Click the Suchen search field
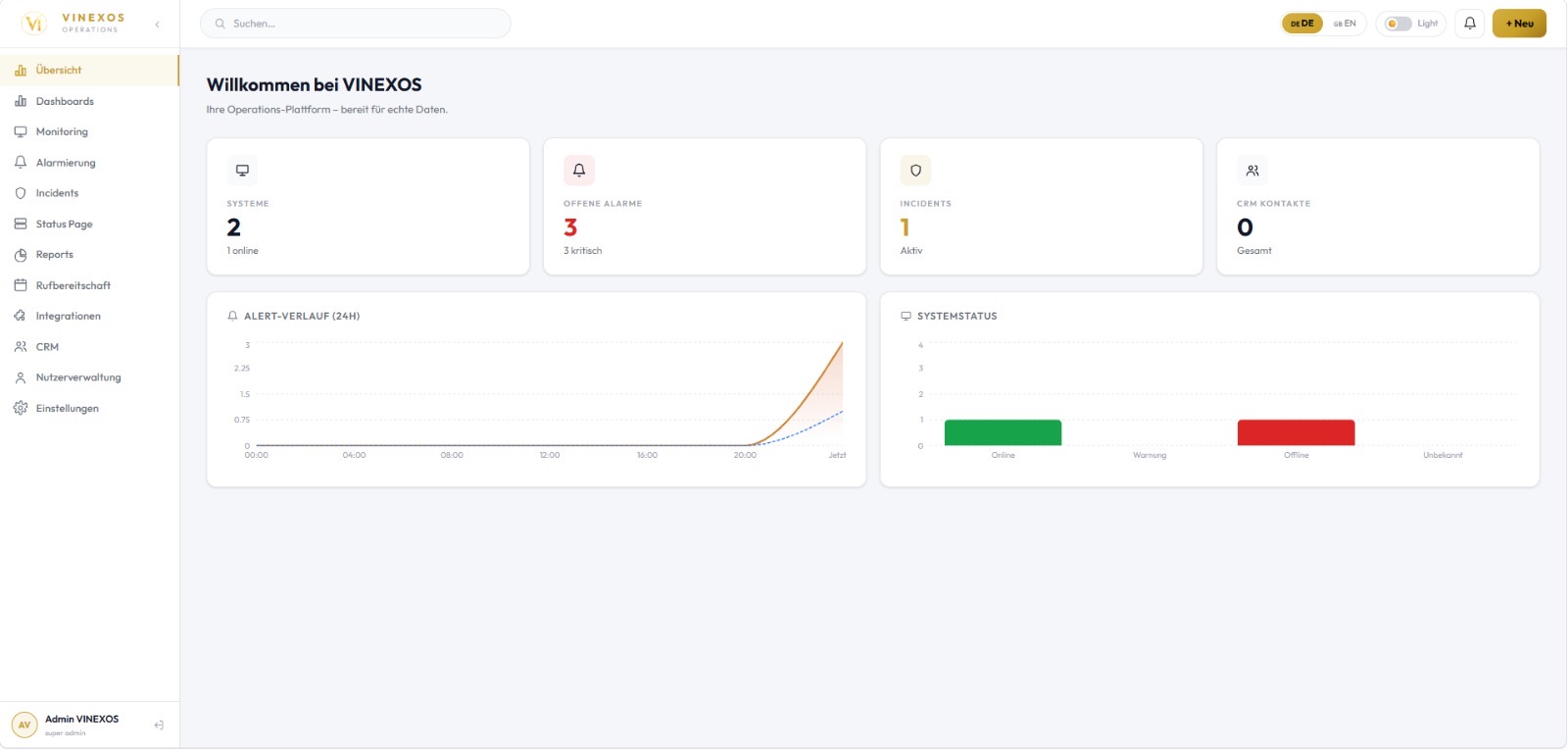This screenshot has width=1568, height=751. pyautogui.click(x=356, y=24)
